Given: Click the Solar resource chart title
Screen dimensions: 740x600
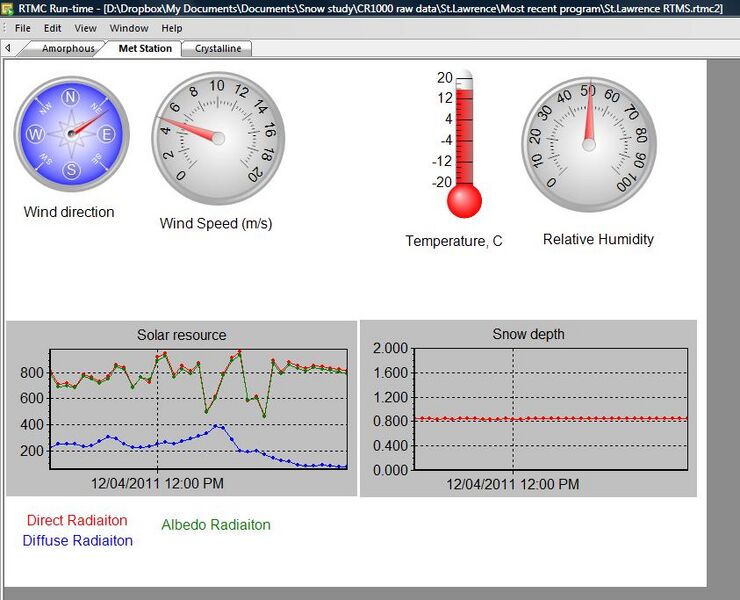Looking at the screenshot, I should coord(182,335).
